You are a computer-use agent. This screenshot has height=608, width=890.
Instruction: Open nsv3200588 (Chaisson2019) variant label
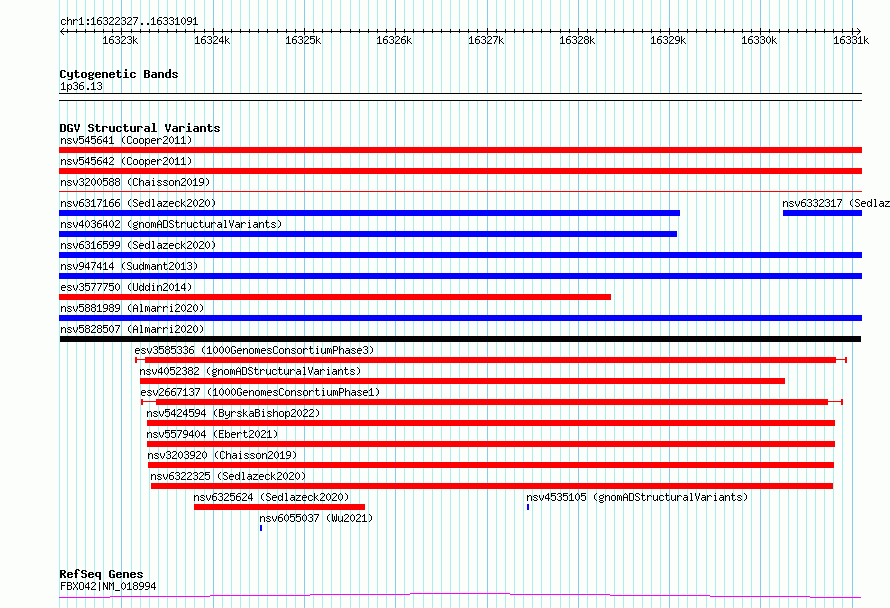[x=135, y=182]
